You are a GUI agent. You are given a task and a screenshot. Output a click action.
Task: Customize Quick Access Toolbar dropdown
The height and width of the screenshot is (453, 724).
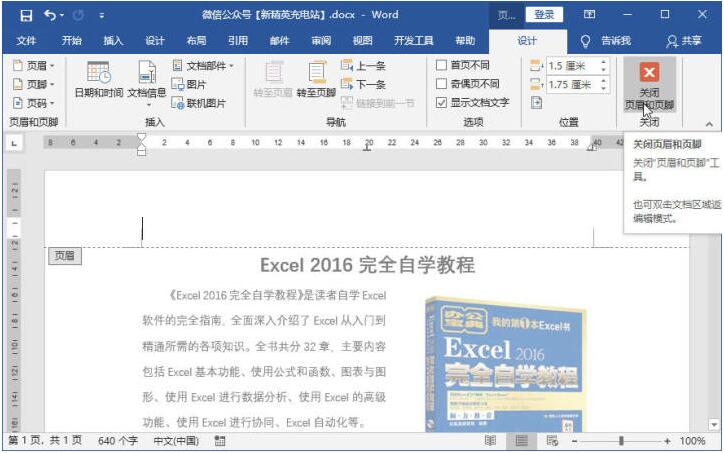pyautogui.click(x=101, y=16)
